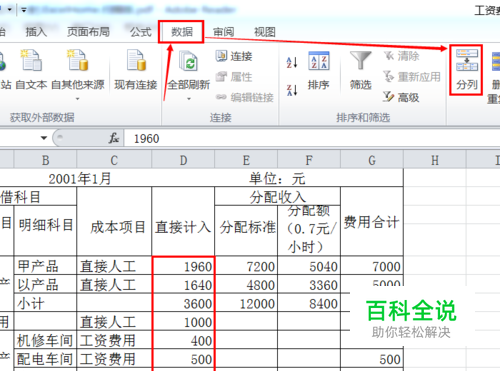Viewport: 500px width, 371px height.
Task: Select the 成本项目 header cell
Action: point(114,221)
